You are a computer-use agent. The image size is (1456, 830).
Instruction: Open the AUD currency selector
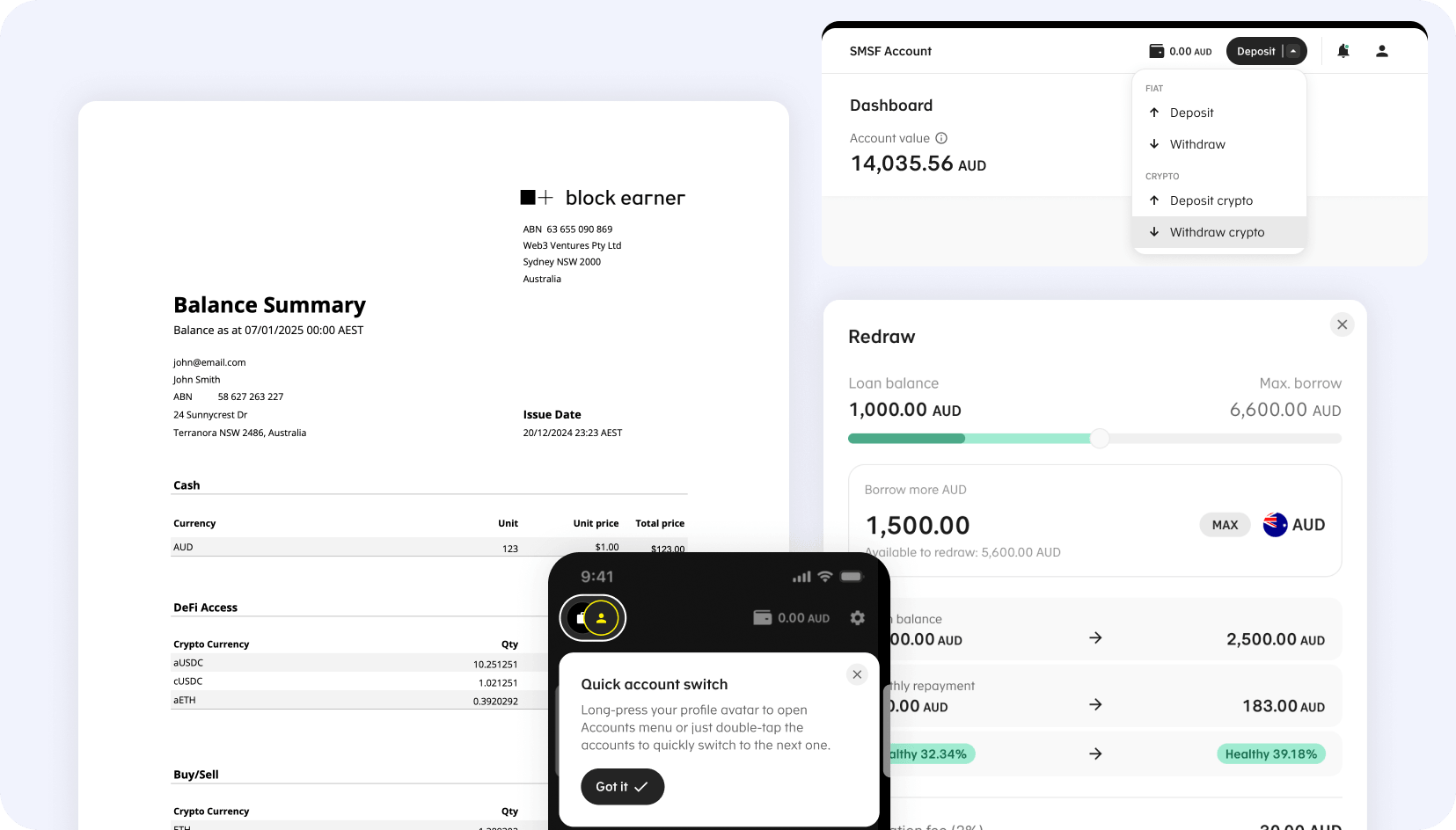1294,525
